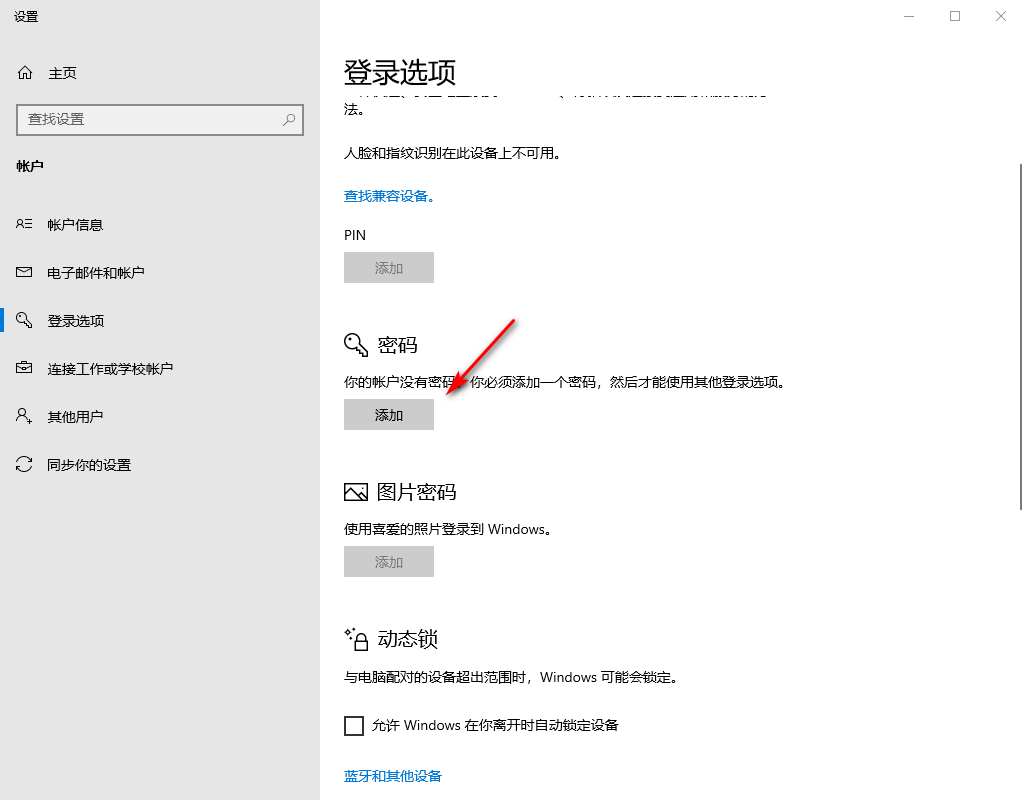This screenshot has height=800, width=1024.
Task: Select the envelope icon for 电子邮件和帐户
Action: (25, 273)
